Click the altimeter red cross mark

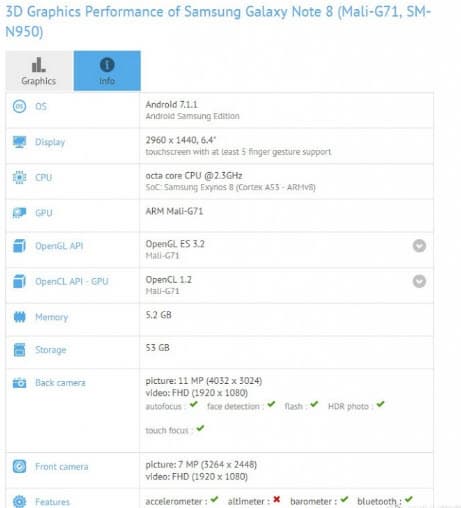point(276,499)
